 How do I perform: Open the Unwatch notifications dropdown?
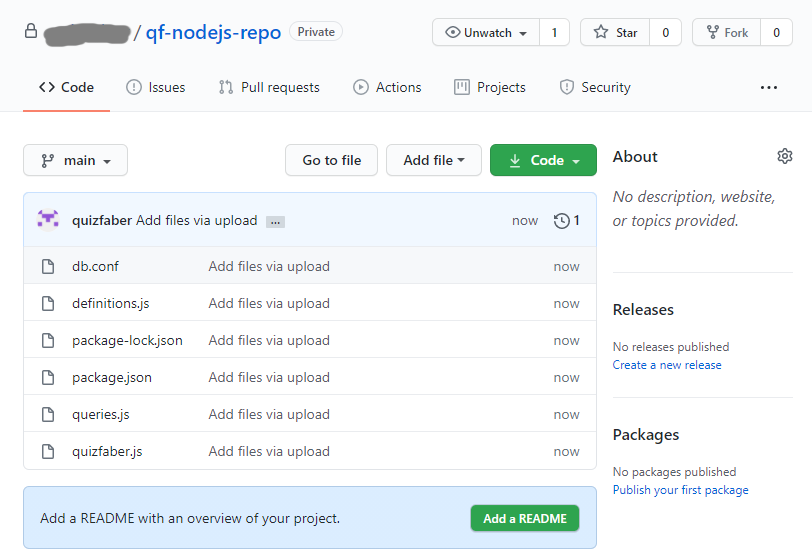(x=486, y=32)
